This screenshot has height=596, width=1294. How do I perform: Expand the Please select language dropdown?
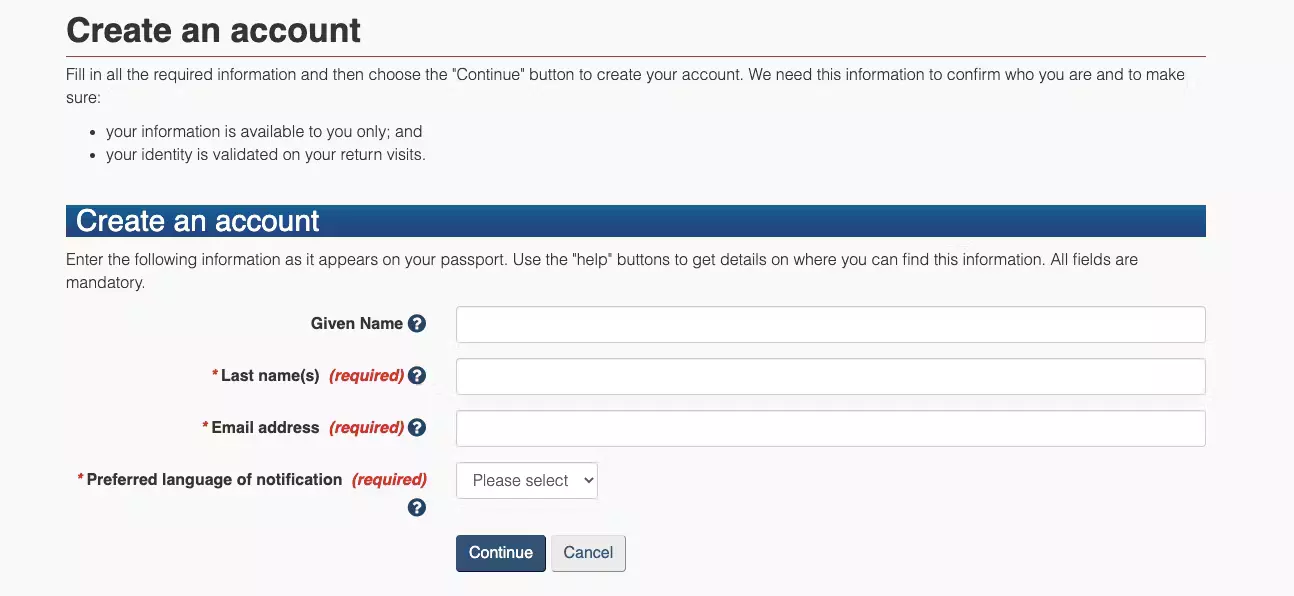pos(527,480)
